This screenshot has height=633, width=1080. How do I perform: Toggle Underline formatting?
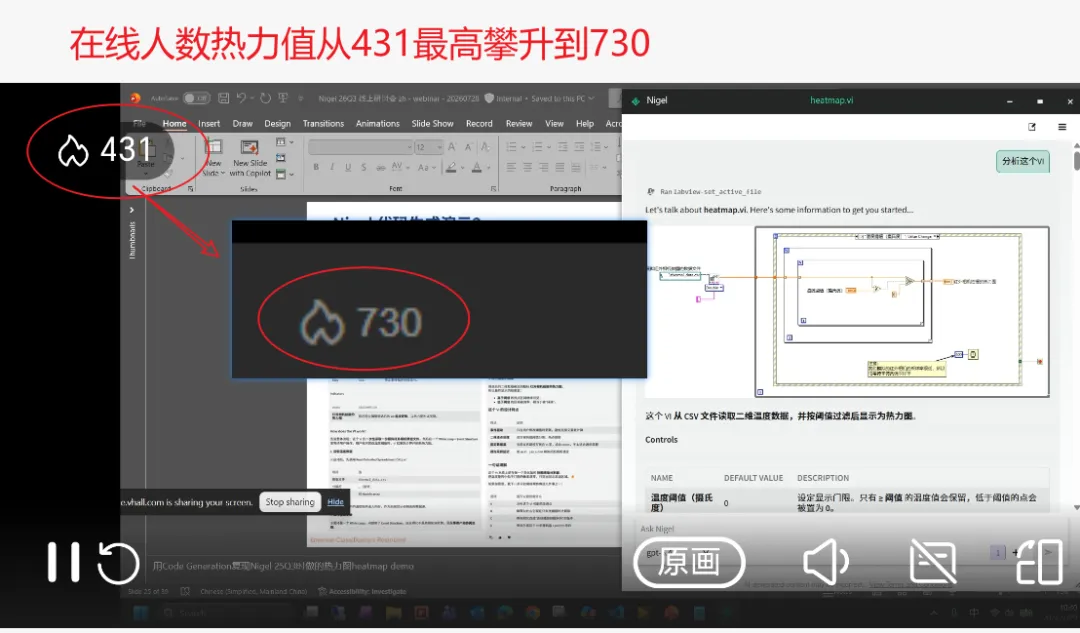pos(348,167)
